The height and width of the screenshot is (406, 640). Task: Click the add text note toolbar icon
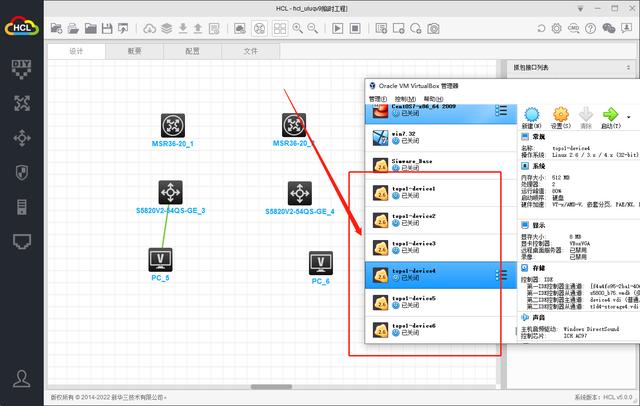(x=381, y=29)
